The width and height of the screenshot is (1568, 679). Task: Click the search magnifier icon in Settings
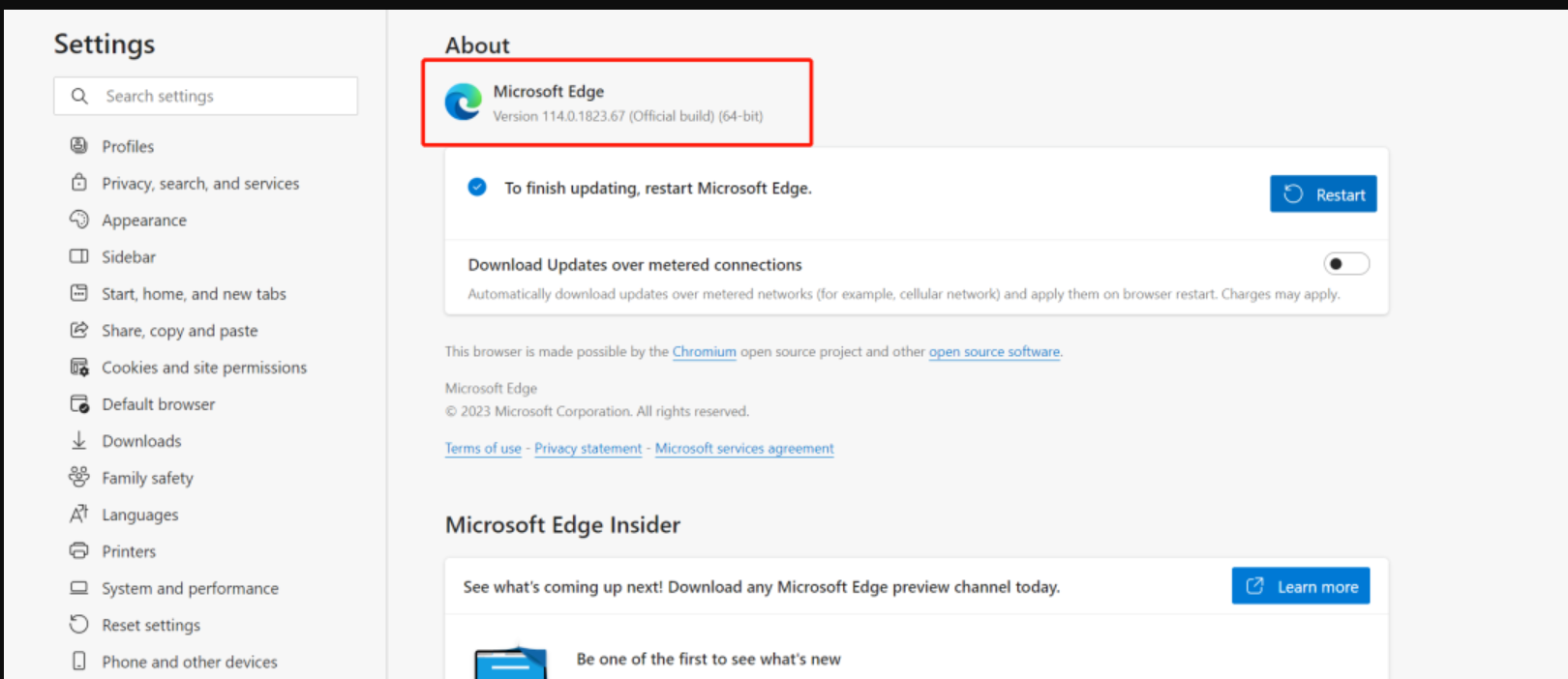(79, 96)
